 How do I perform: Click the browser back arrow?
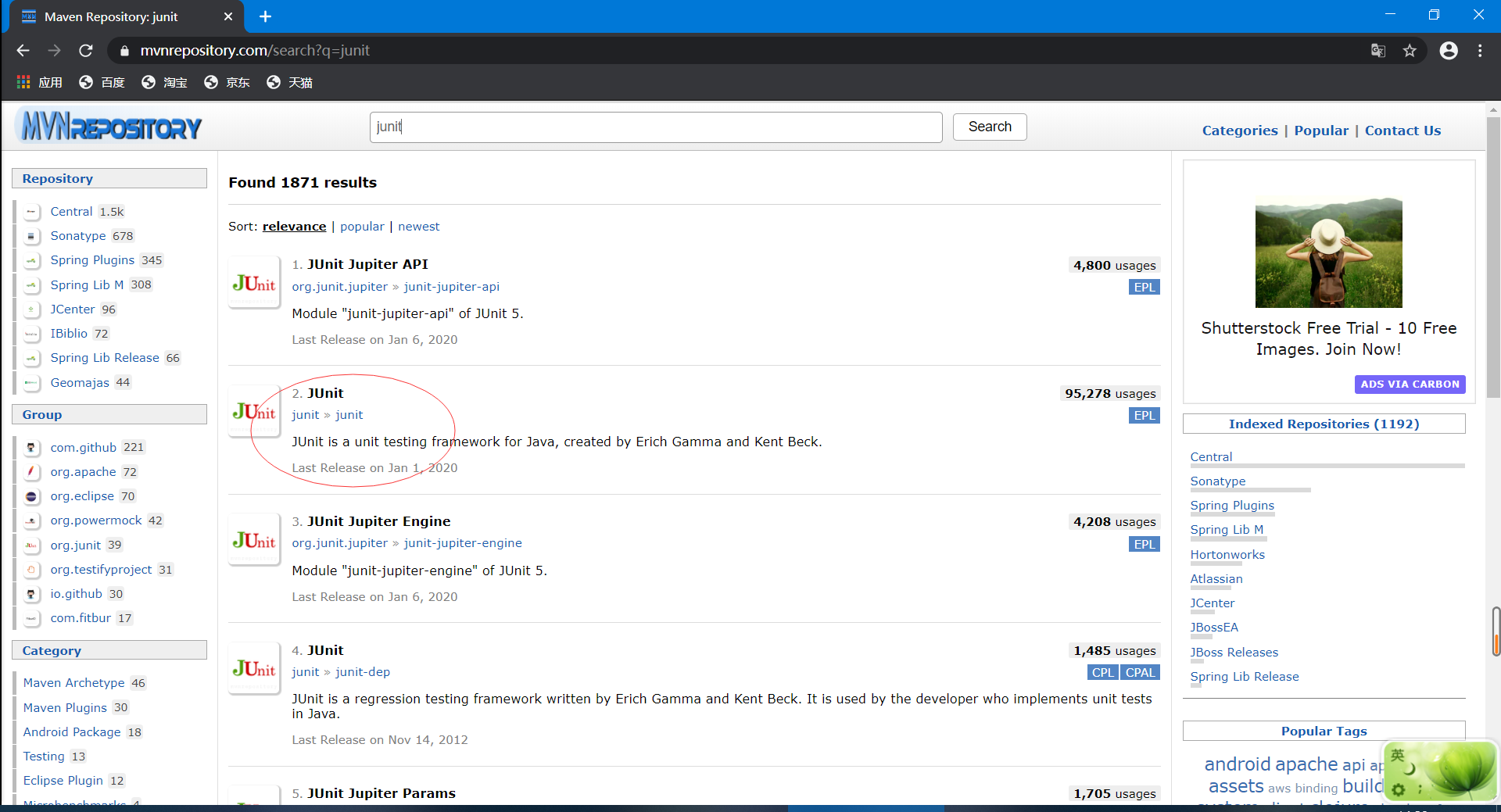pyautogui.click(x=23, y=51)
